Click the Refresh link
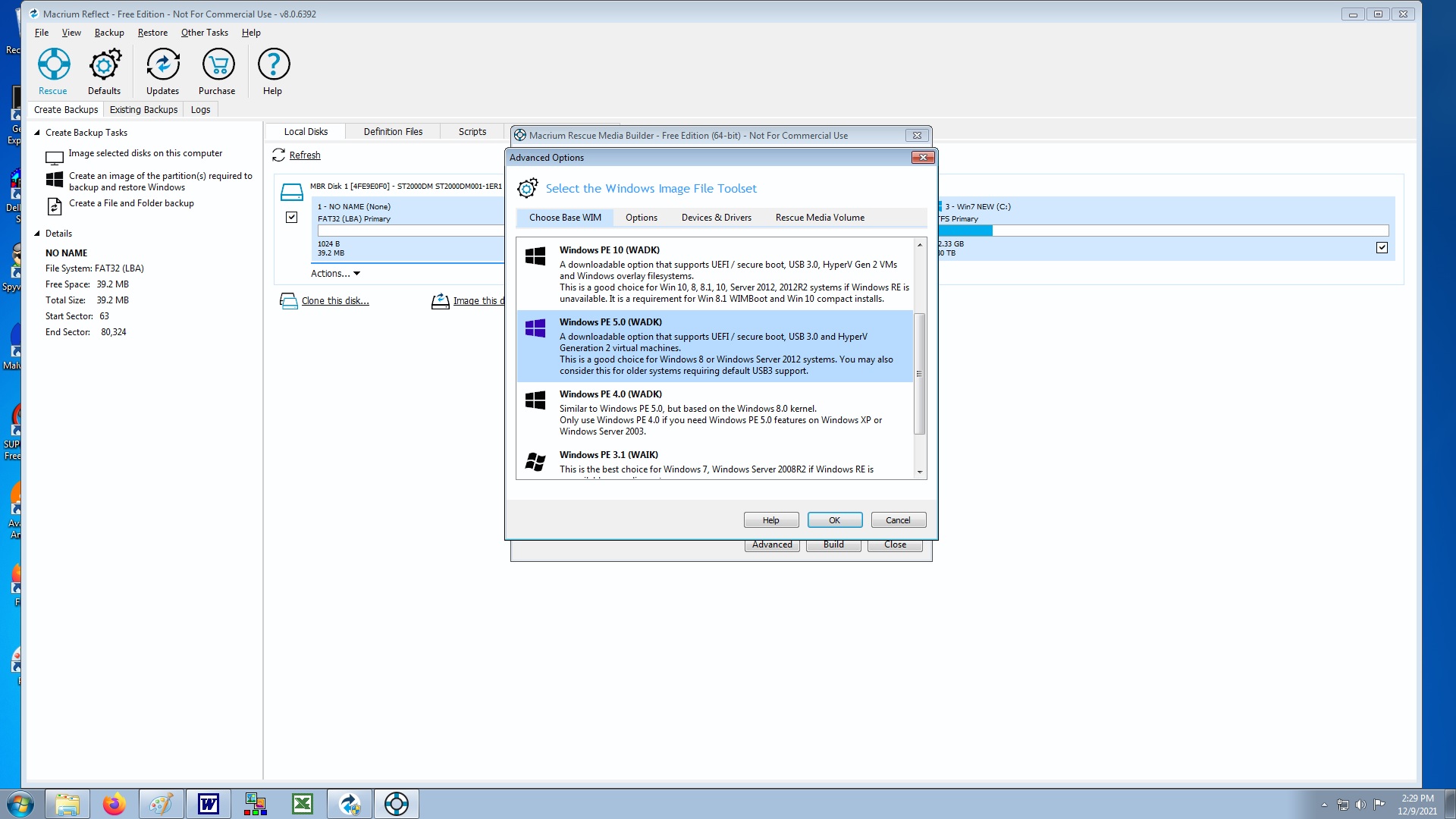1456x819 pixels. coord(305,155)
